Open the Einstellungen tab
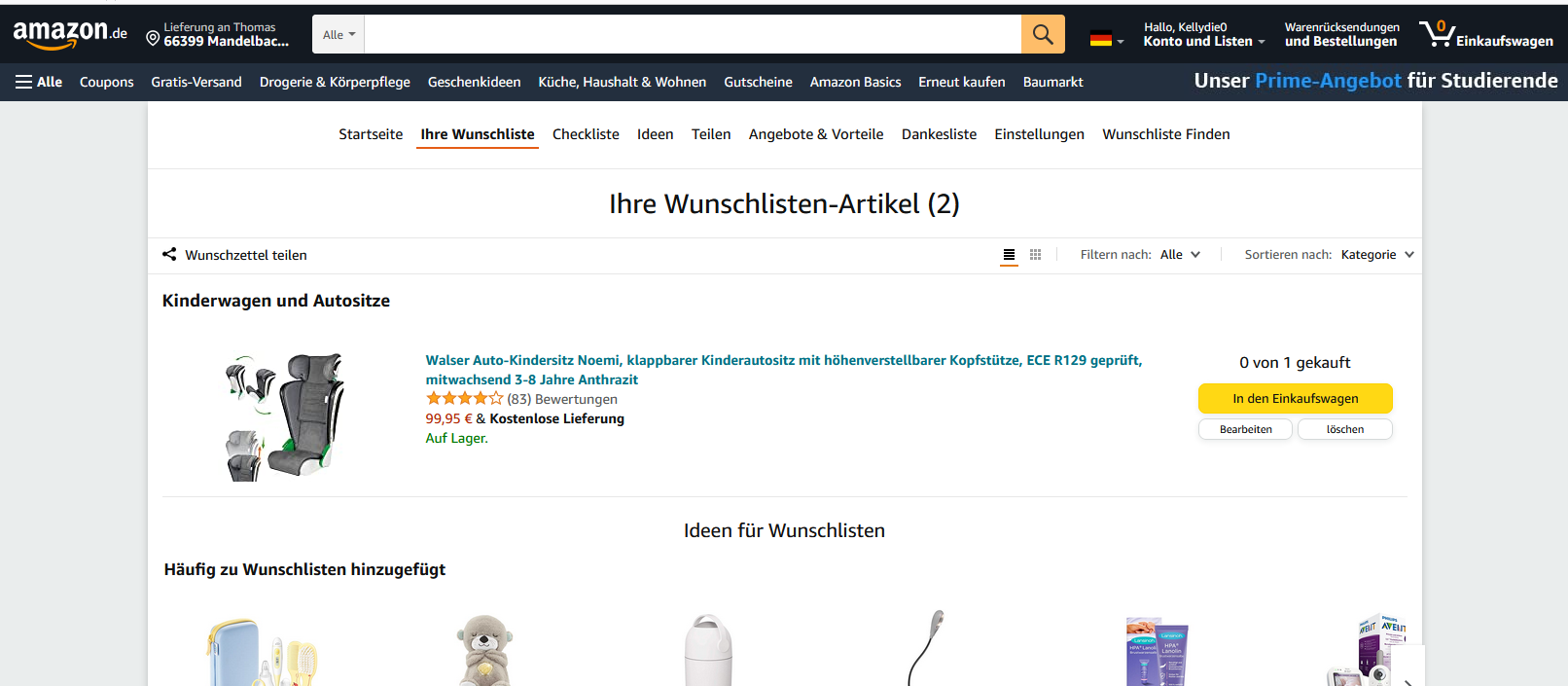The width and height of the screenshot is (1568, 686). click(1039, 134)
